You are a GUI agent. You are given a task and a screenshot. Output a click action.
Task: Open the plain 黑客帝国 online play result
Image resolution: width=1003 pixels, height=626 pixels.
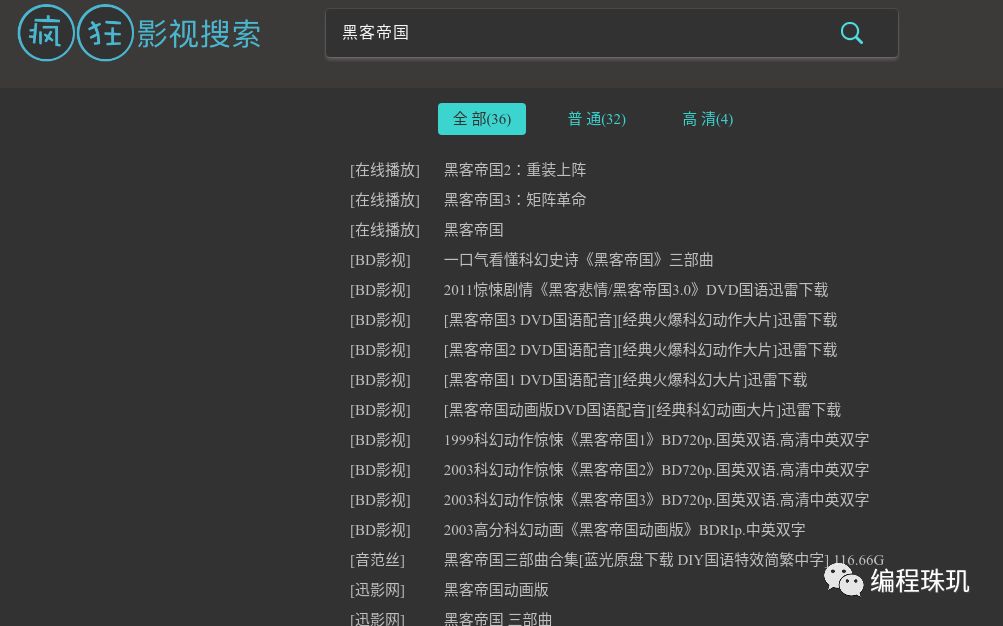(x=473, y=230)
